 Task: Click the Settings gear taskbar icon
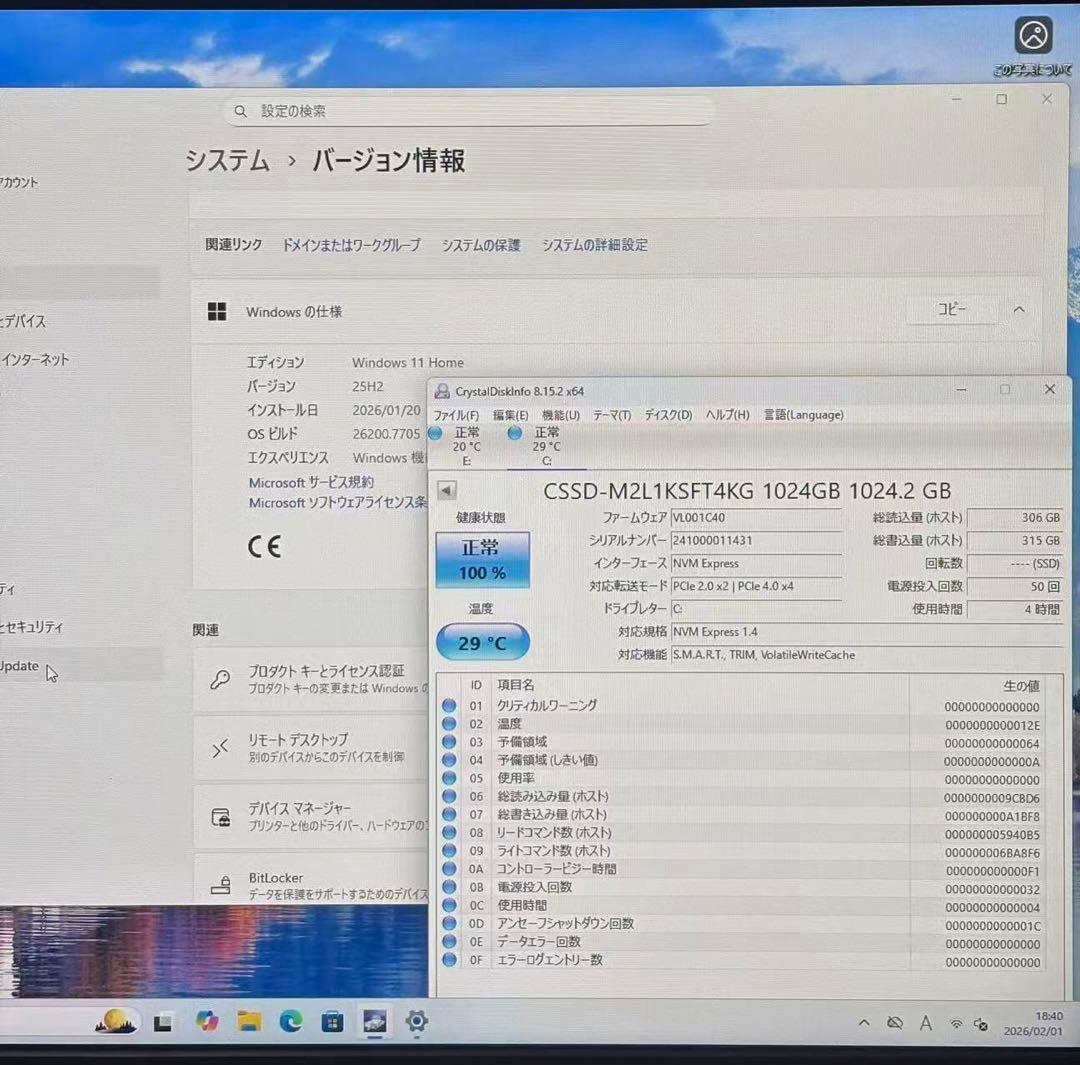416,1021
